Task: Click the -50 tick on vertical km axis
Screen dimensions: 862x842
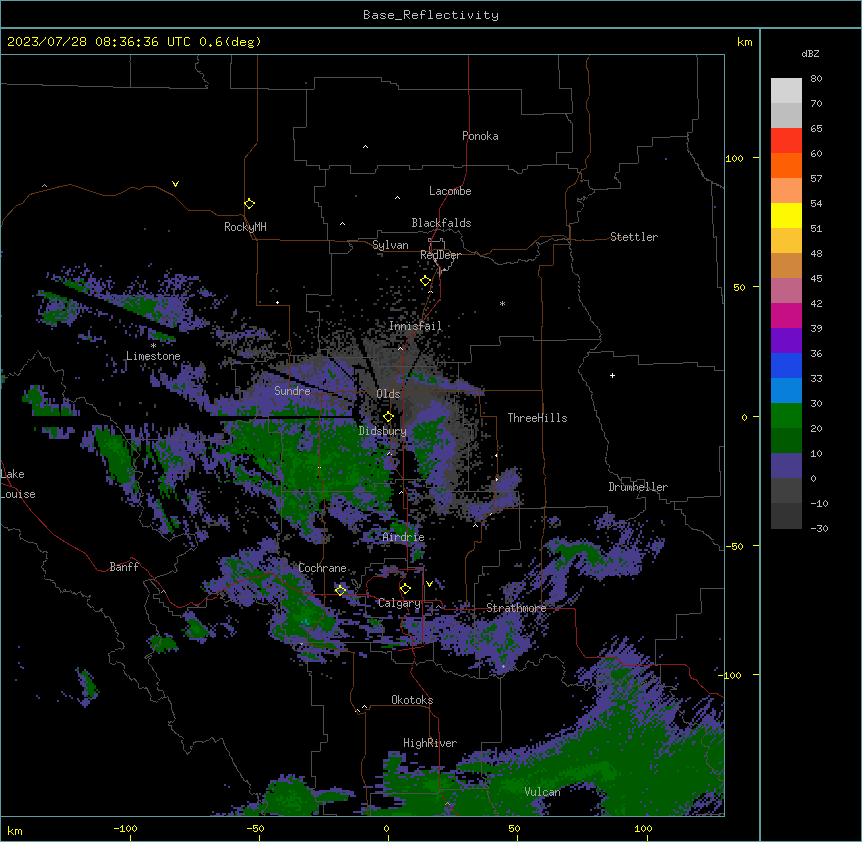Action: click(734, 546)
